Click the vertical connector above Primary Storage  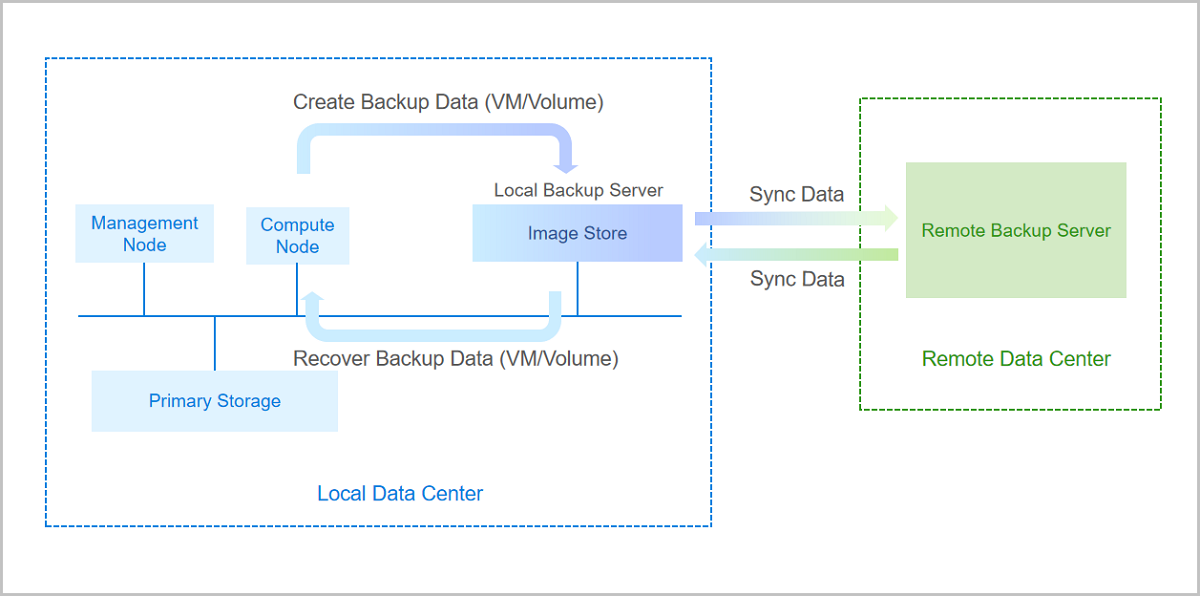[215, 343]
